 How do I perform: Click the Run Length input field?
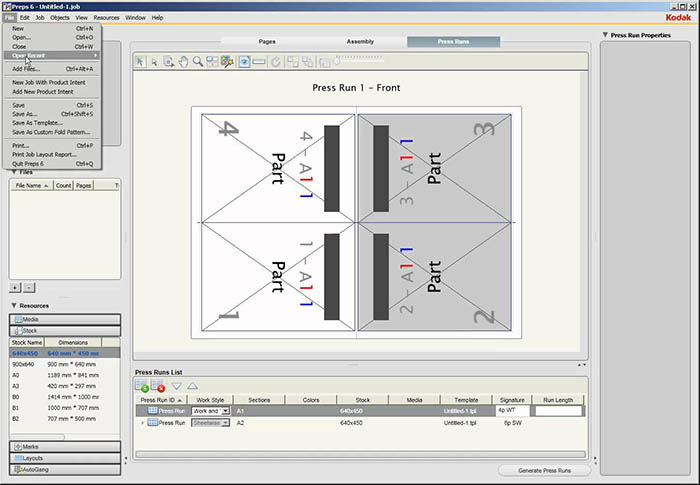click(559, 410)
